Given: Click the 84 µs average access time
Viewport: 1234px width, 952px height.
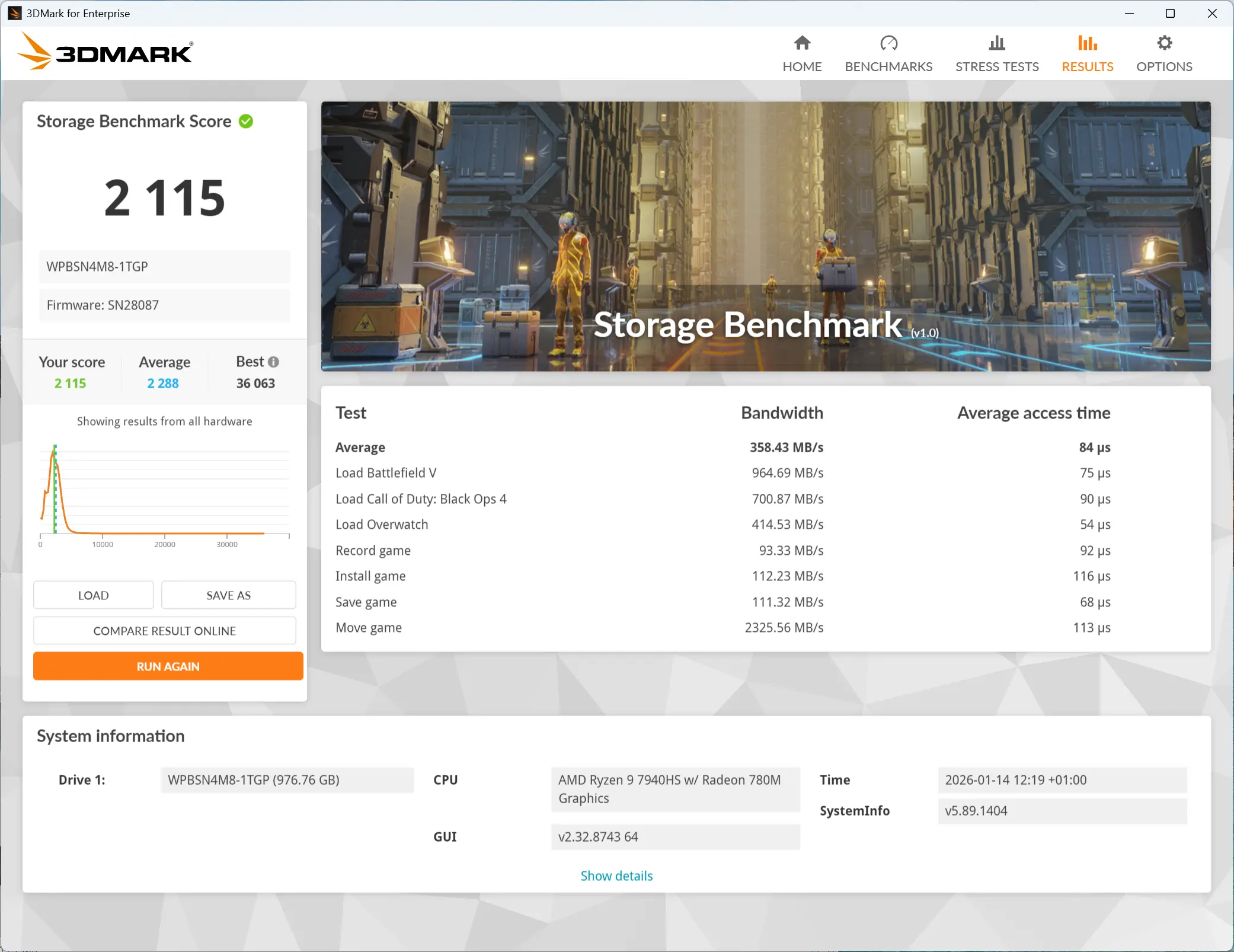Looking at the screenshot, I should 1095,448.
